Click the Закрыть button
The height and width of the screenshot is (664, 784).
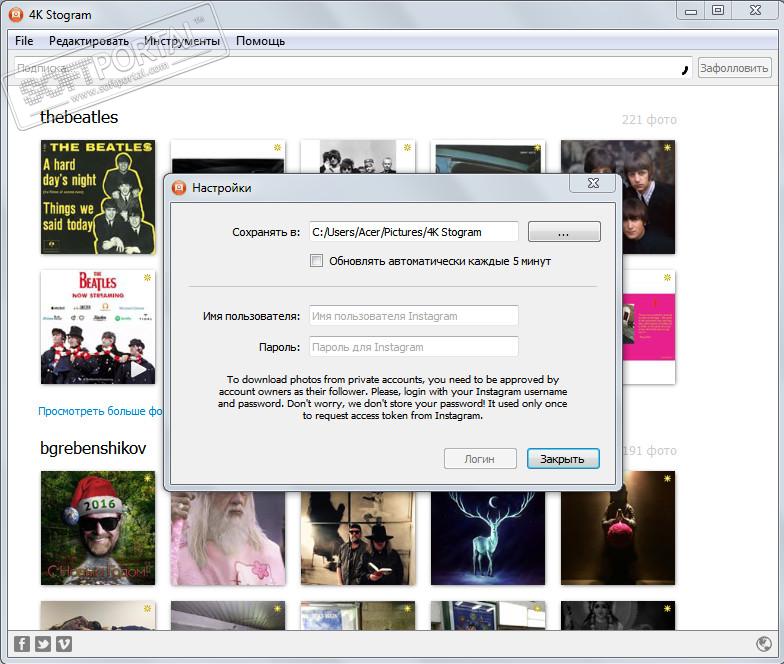pos(562,458)
